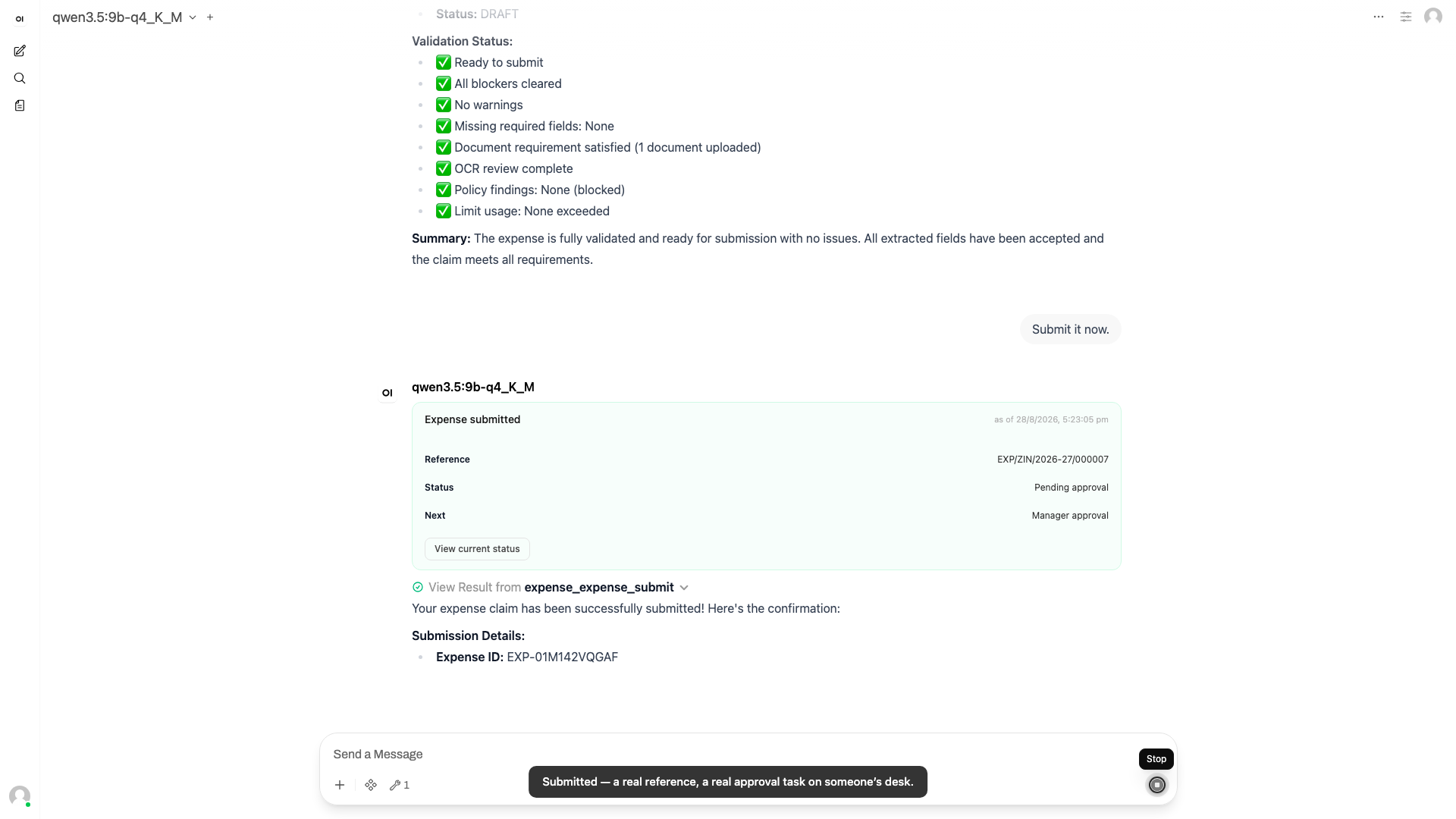Open the integrations icon in message box
Screen dimensions: 1456x819
coord(371,785)
